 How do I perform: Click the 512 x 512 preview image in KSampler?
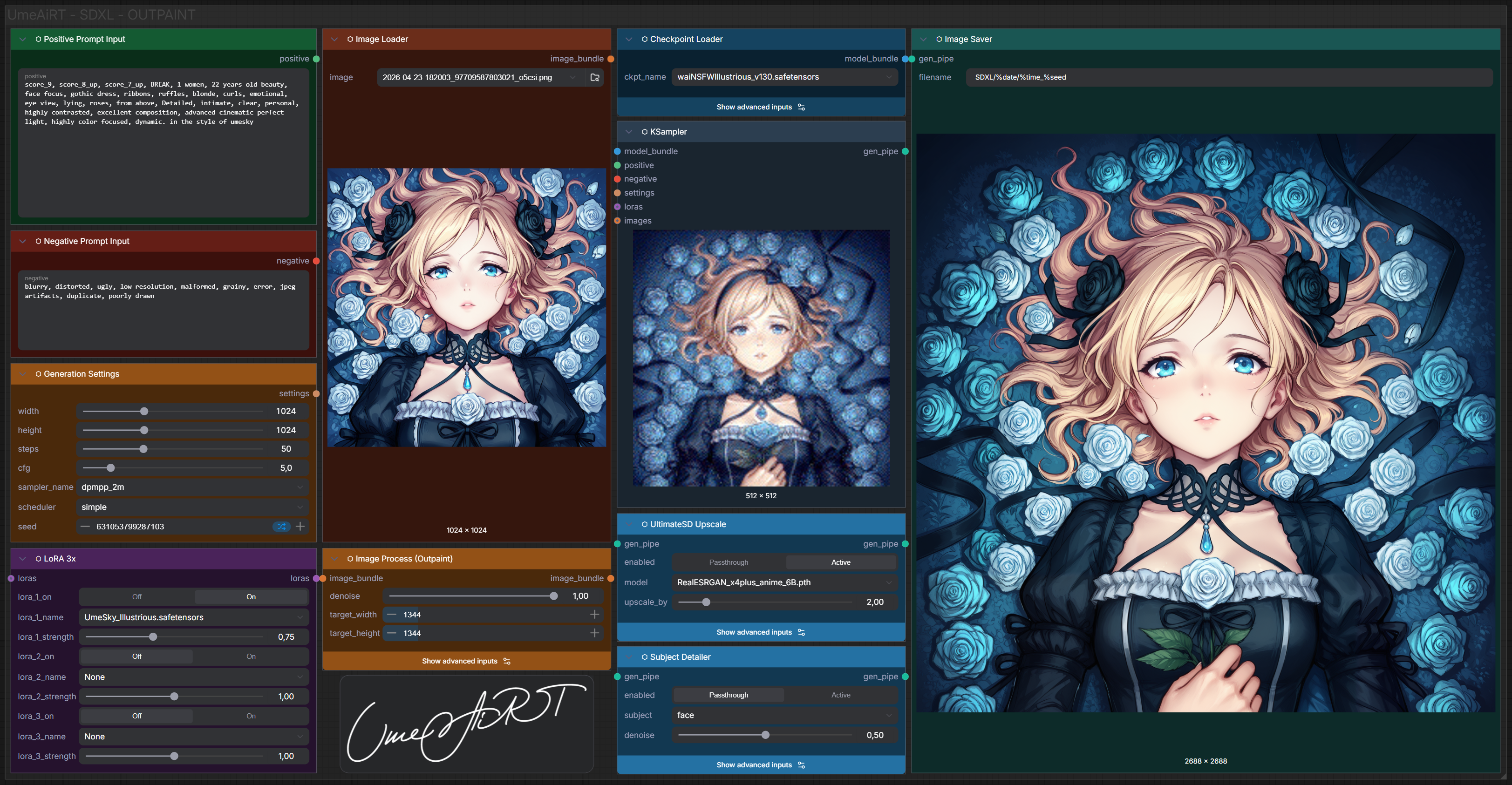tap(761, 359)
